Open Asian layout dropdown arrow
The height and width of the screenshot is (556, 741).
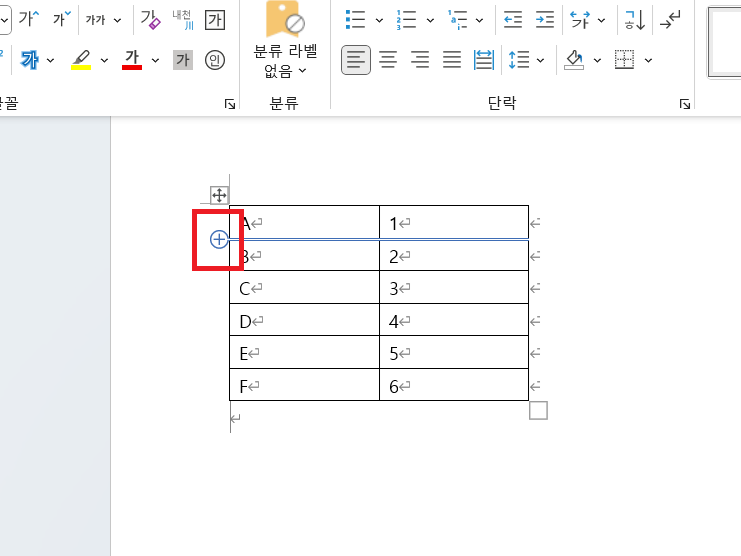click(x=602, y=20)
